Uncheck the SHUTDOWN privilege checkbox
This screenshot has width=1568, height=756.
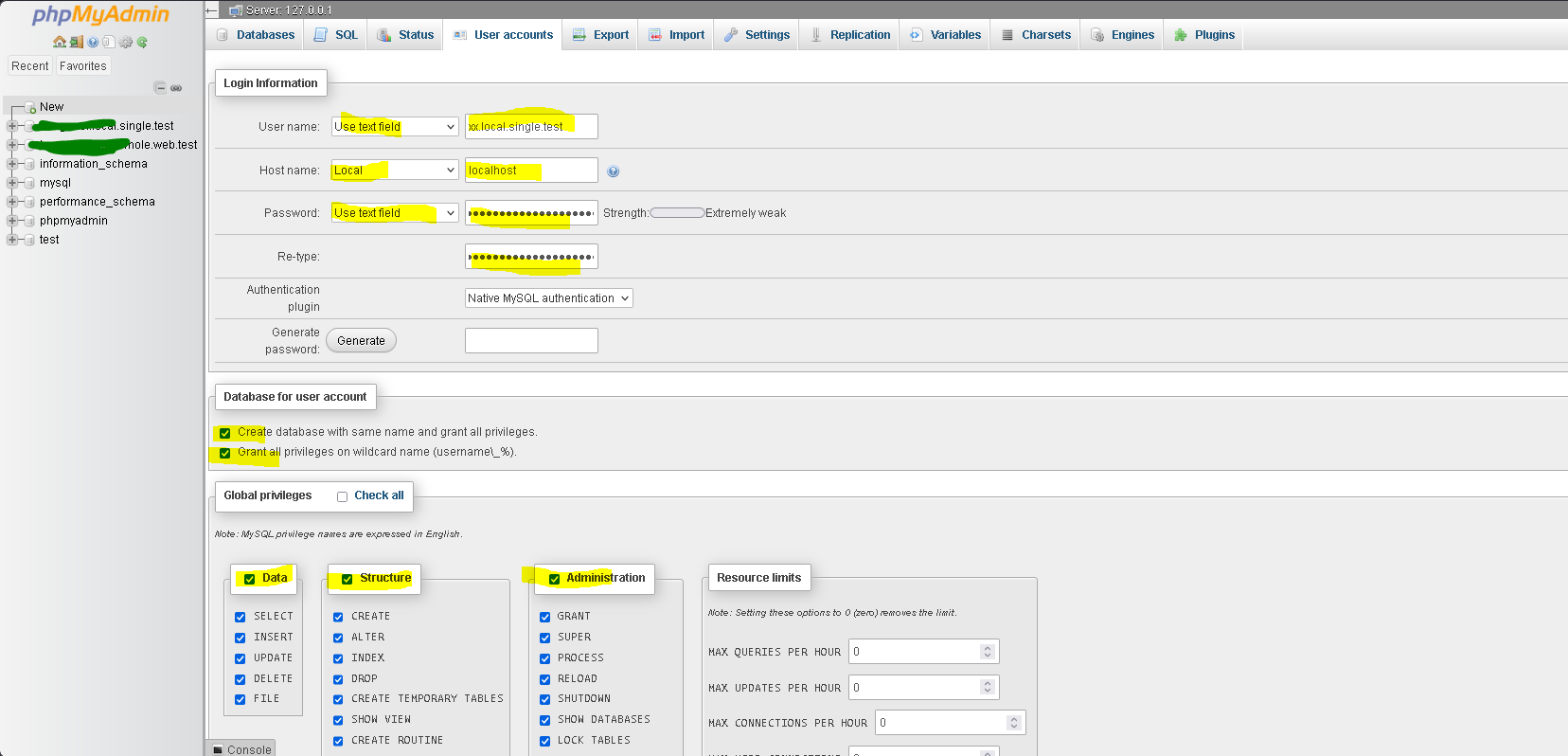click(544, 699)
